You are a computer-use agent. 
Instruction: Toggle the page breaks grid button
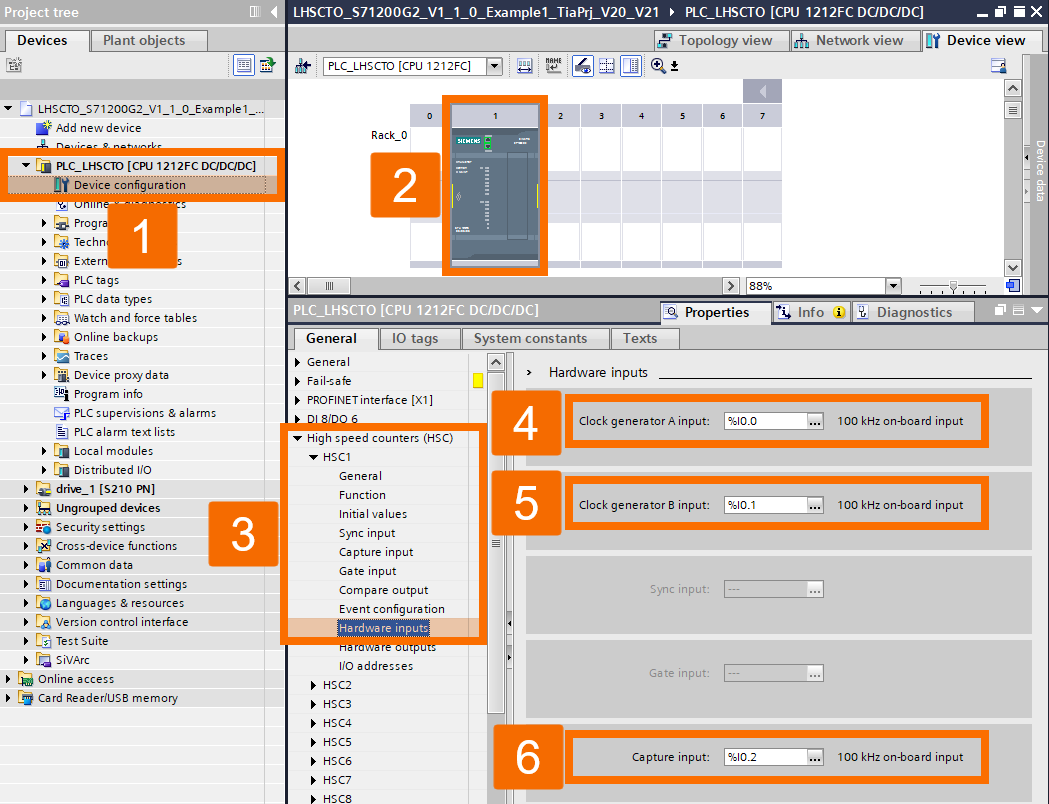click(607, 66)
